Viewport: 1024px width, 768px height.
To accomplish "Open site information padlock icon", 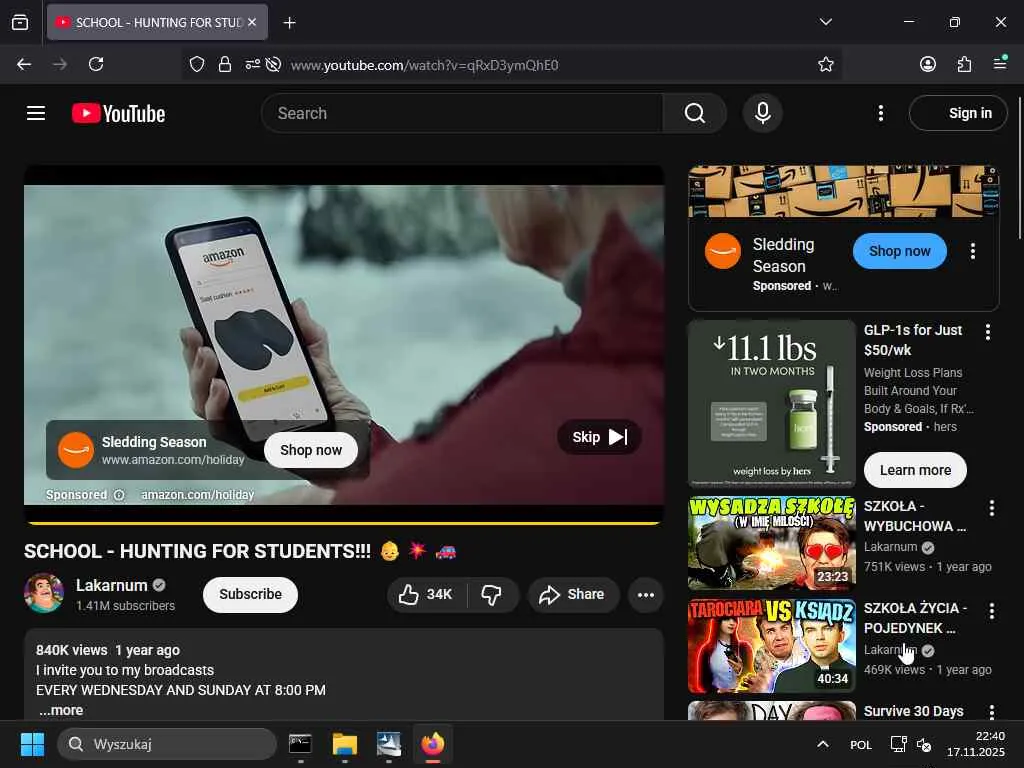I will point(225,64).
